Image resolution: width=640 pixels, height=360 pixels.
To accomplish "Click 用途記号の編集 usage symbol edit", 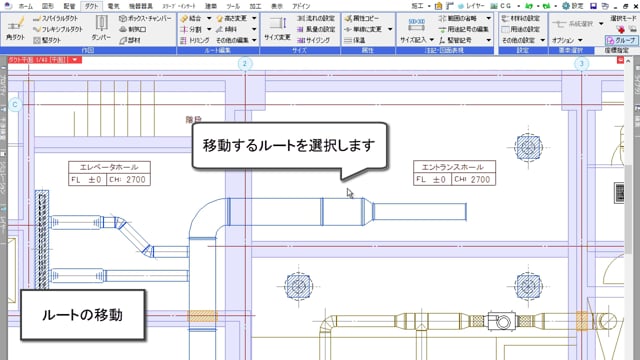I will coord(463,29).
